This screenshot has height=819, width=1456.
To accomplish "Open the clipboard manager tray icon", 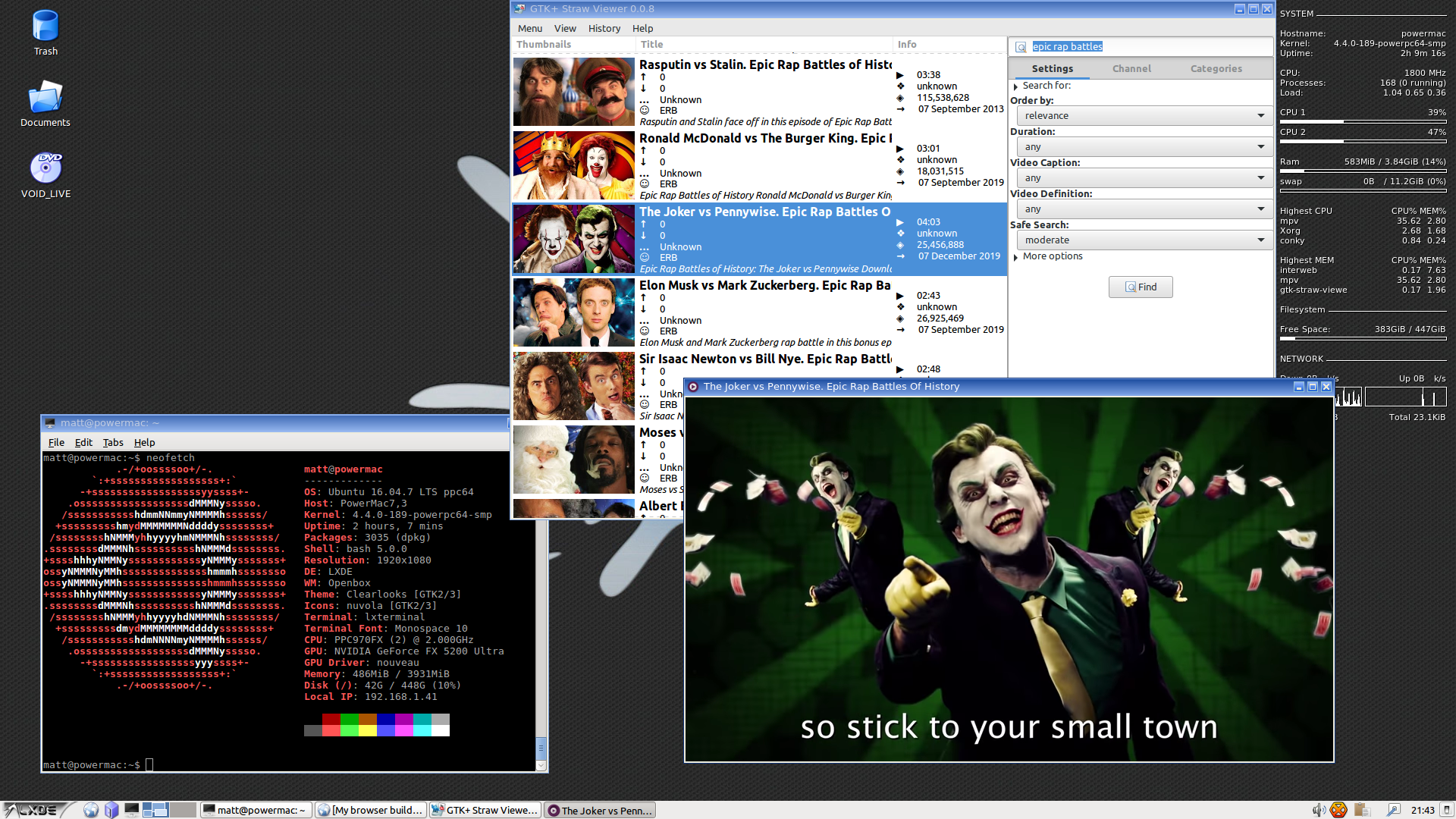I will (x=1362, y=810).
